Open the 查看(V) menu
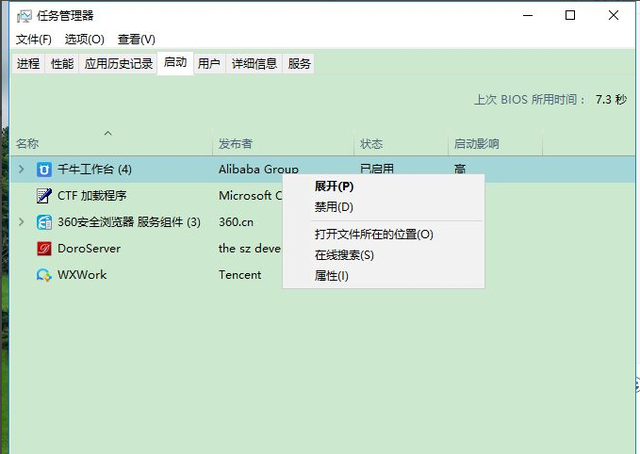This screenshot has height=454, width=640. click(x=136, y=39)
